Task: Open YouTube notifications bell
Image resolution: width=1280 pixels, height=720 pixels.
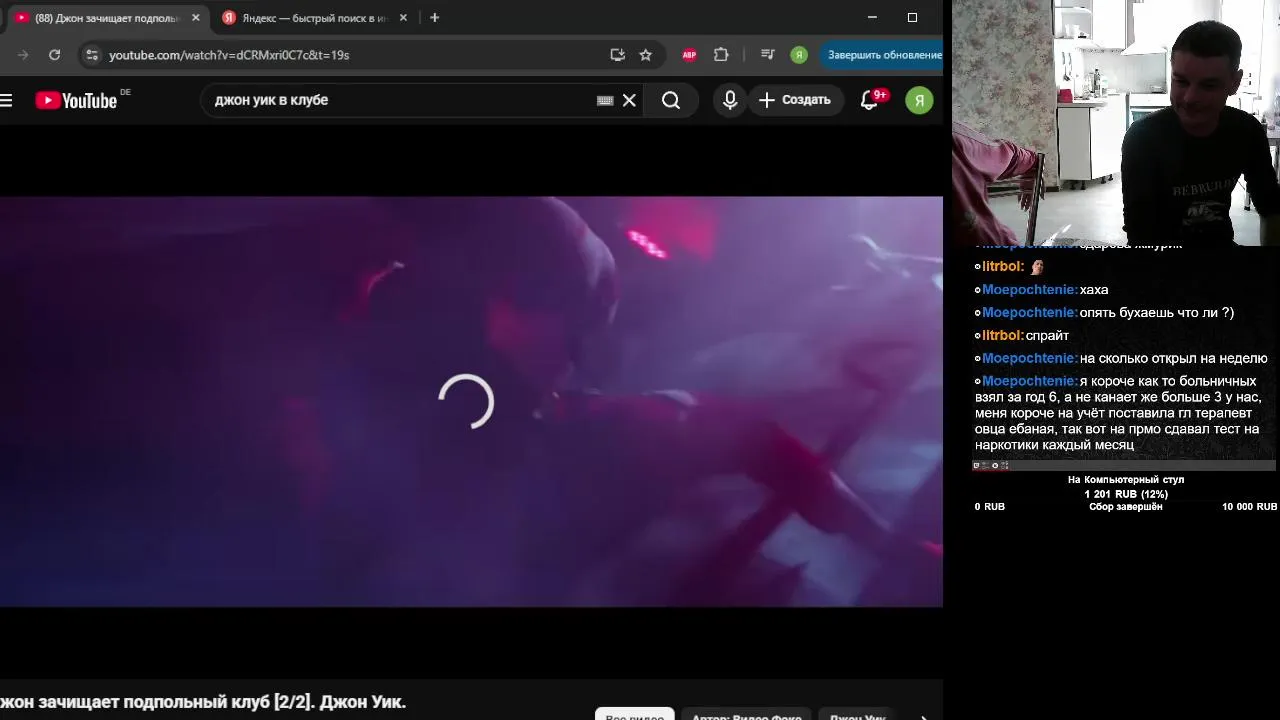Action: (x=869, y=100)
